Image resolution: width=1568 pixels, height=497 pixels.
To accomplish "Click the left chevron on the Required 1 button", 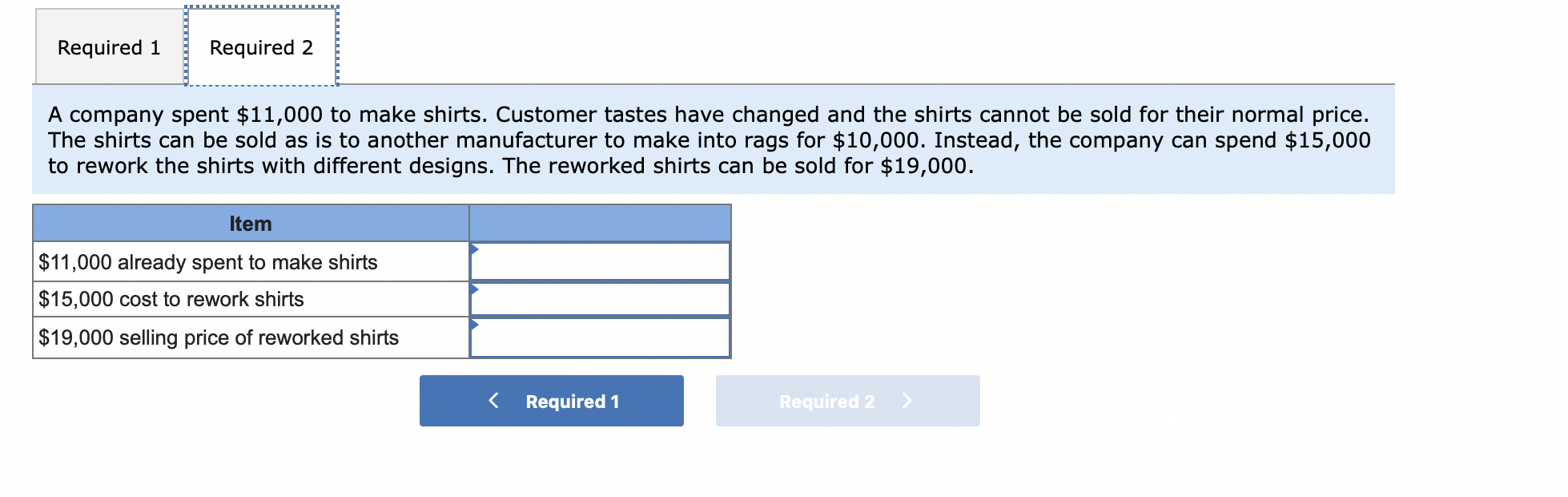I will point(494,401).
